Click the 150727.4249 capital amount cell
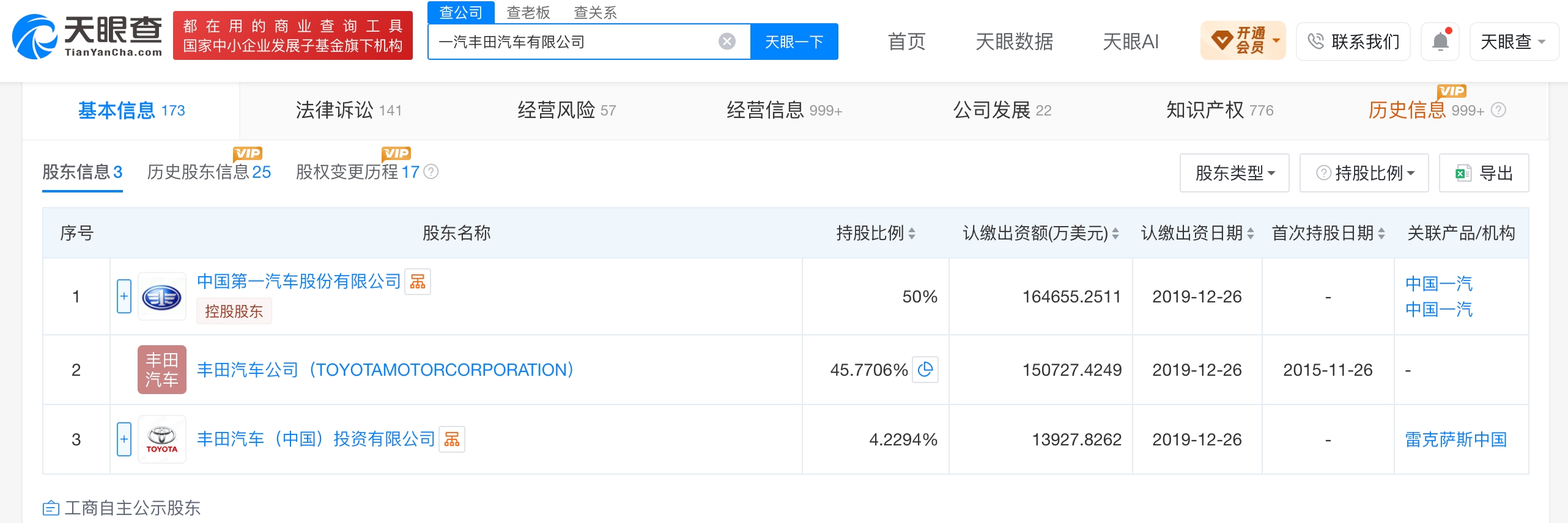The image size is (1568, 523). tap(1072, 370)
